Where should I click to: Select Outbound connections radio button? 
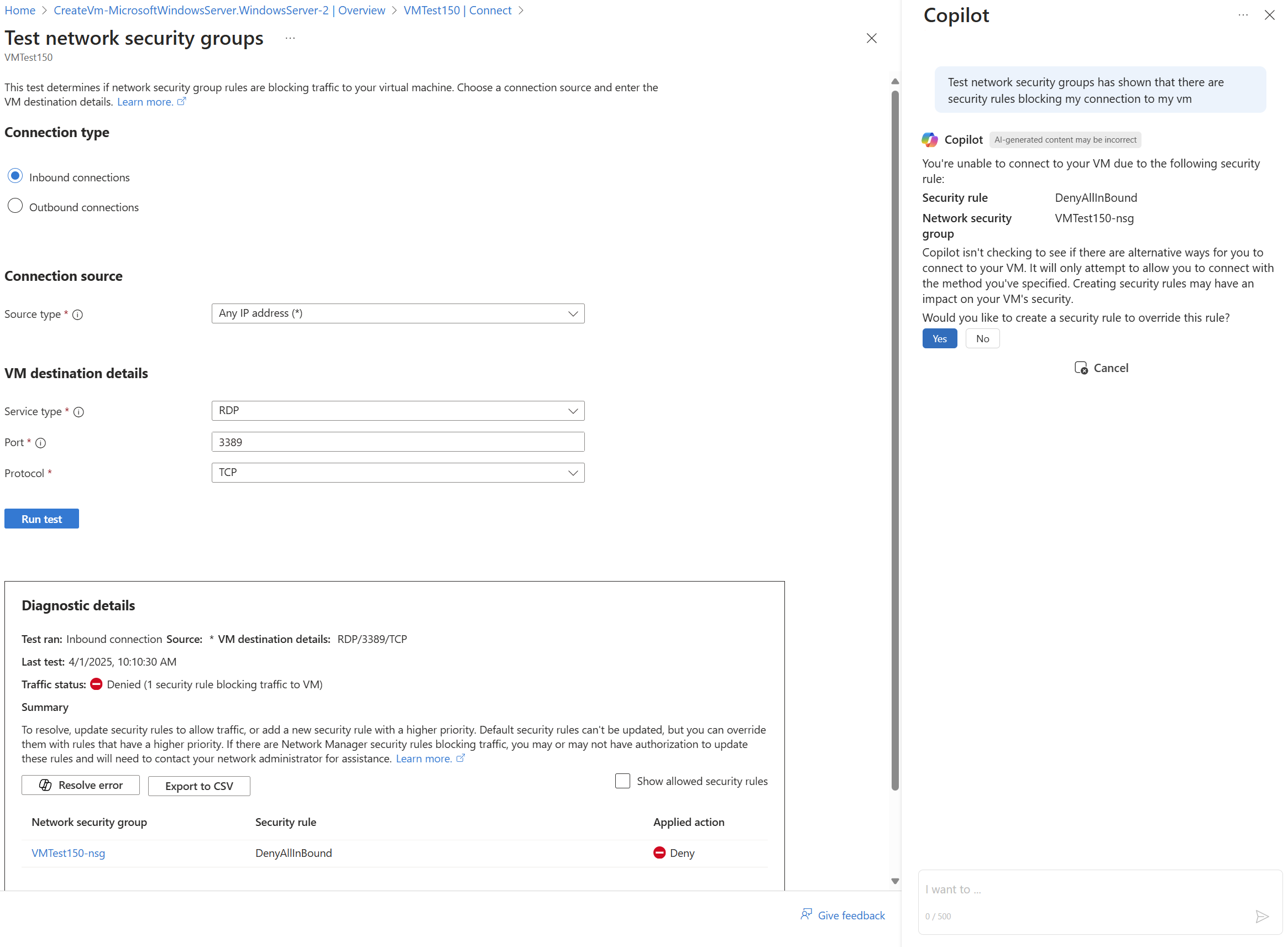pos(15,206)
